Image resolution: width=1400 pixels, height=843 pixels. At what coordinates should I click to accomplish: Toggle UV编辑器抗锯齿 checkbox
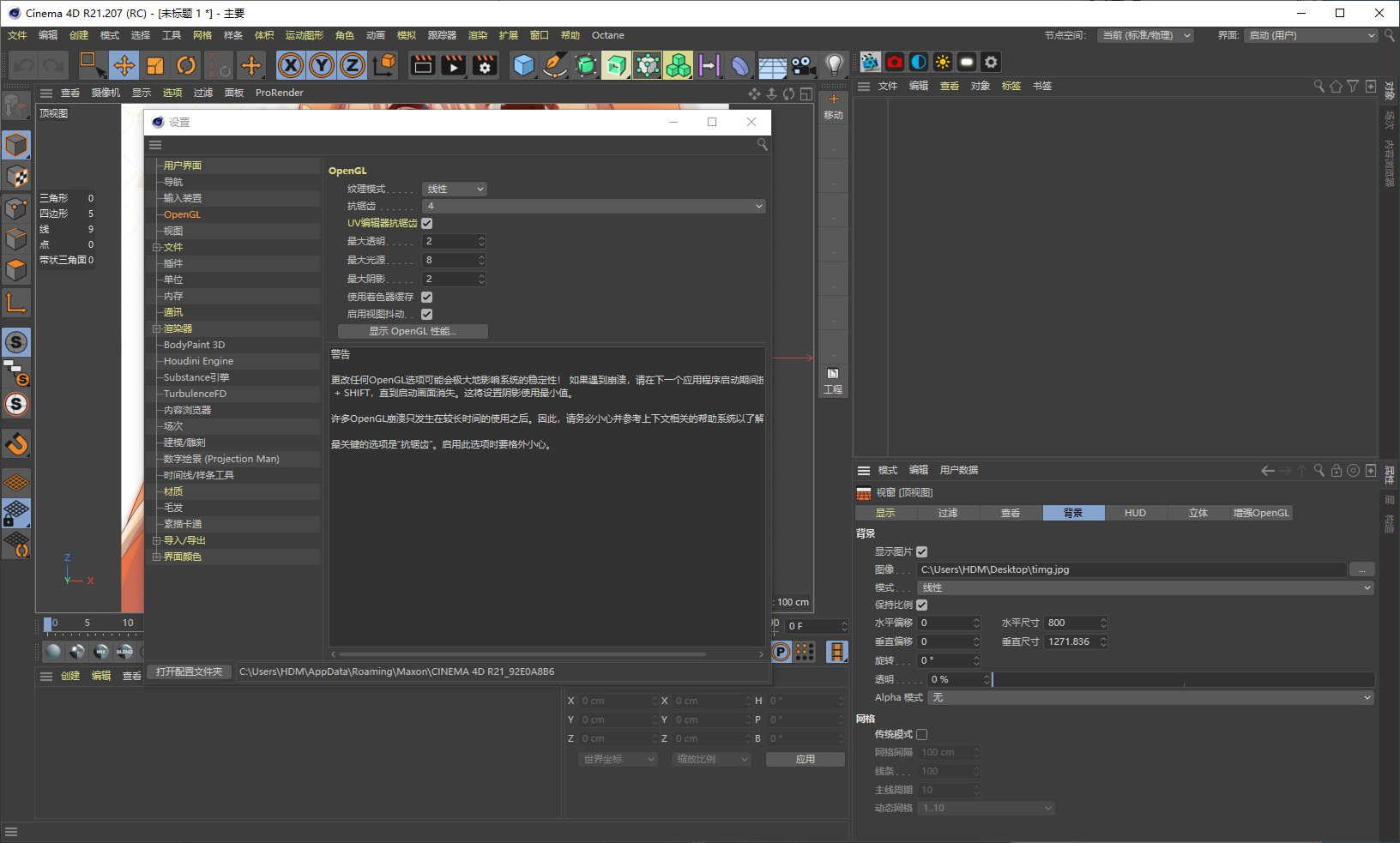tap(426, 223)
